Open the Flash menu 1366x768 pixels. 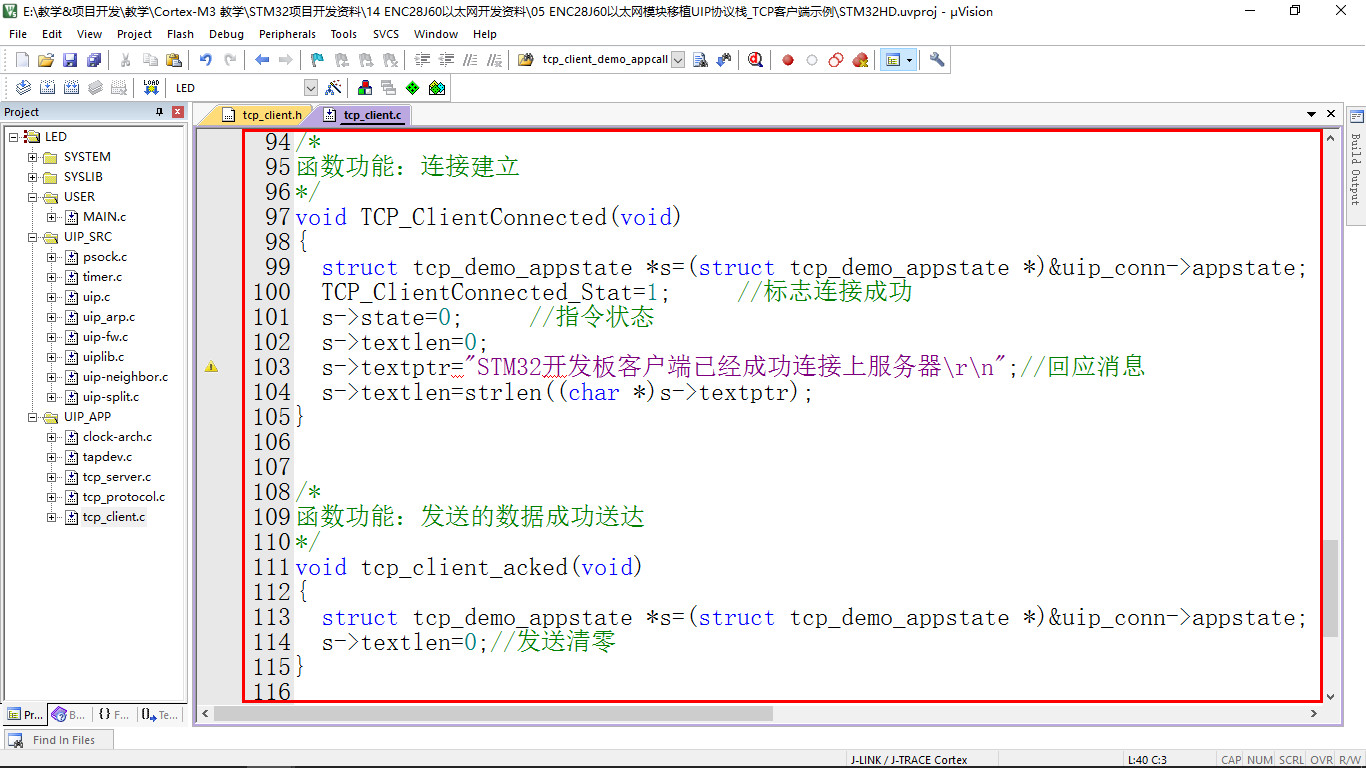180,34
